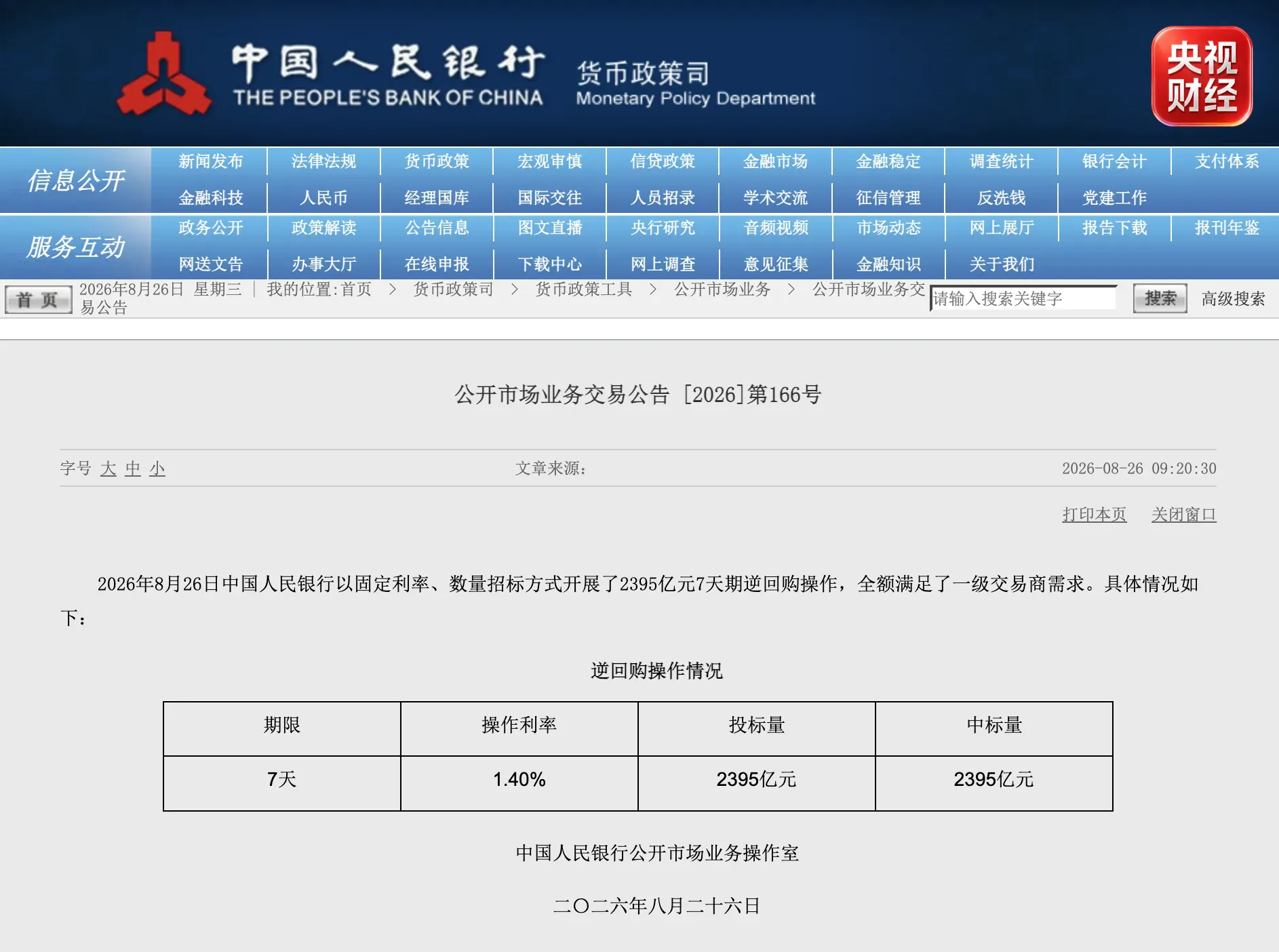Open 政策解读 link
The height and width of the screenshot is (952, 1279).
coord(323,228)
